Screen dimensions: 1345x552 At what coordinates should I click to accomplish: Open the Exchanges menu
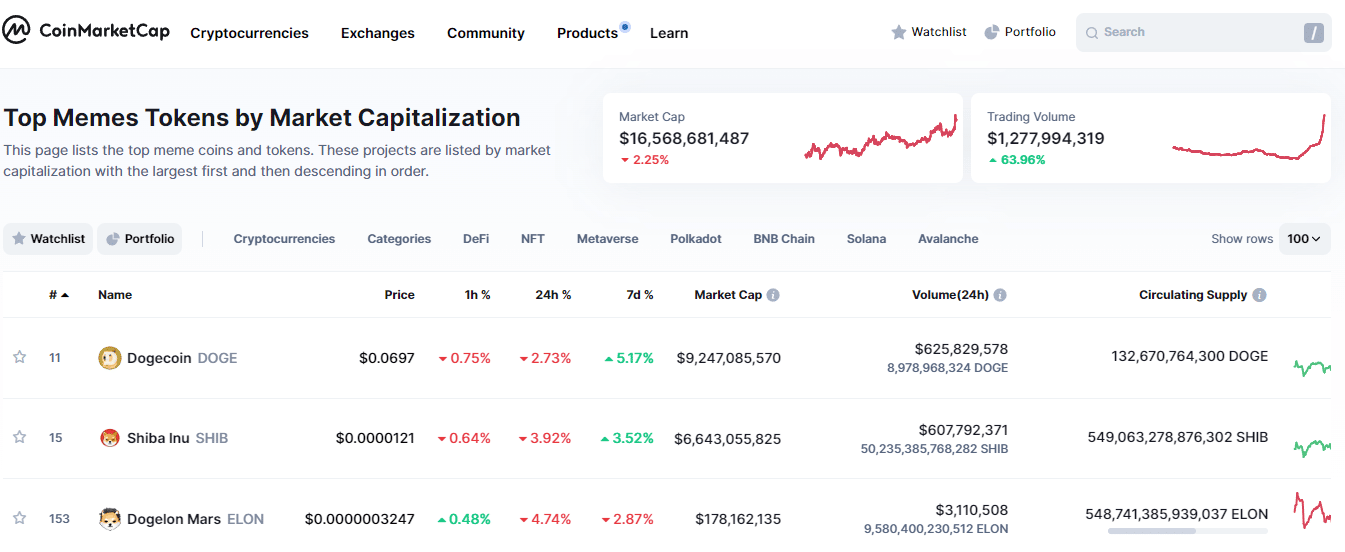point(377,33)
